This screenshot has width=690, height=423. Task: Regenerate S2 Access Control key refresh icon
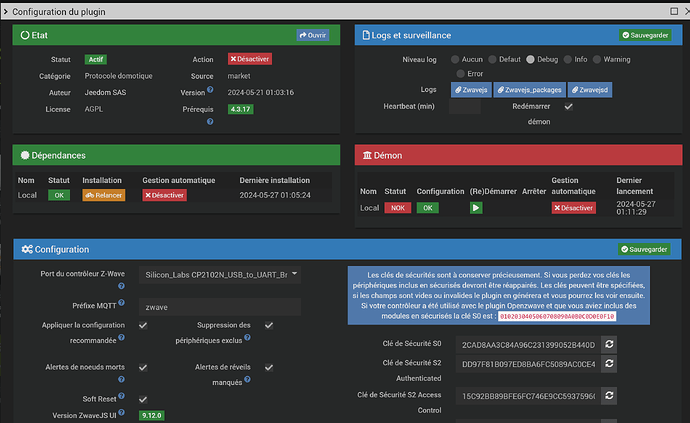click(x=609, y=396)
